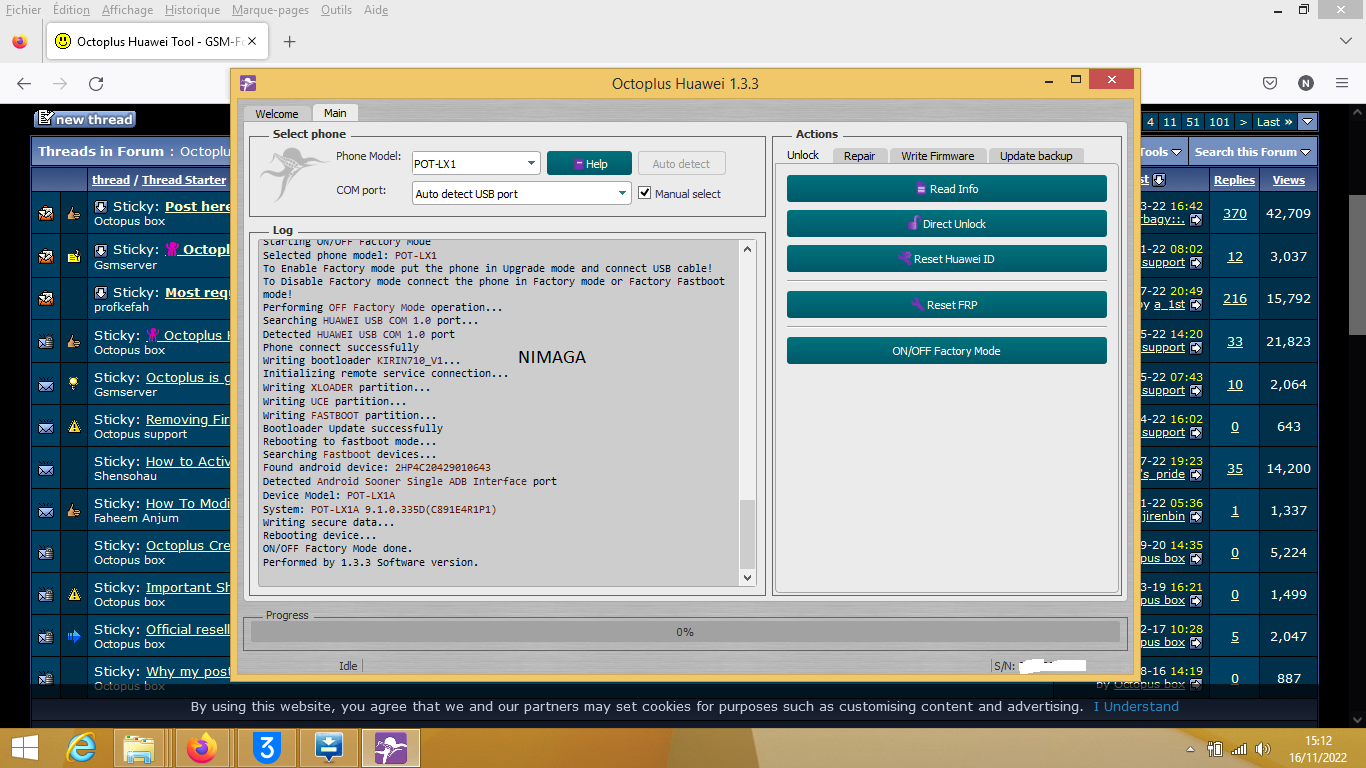Viewport: 1366px width, 768px height.
Task: Show hidden system tray icons
Action: coord(1190,748)
